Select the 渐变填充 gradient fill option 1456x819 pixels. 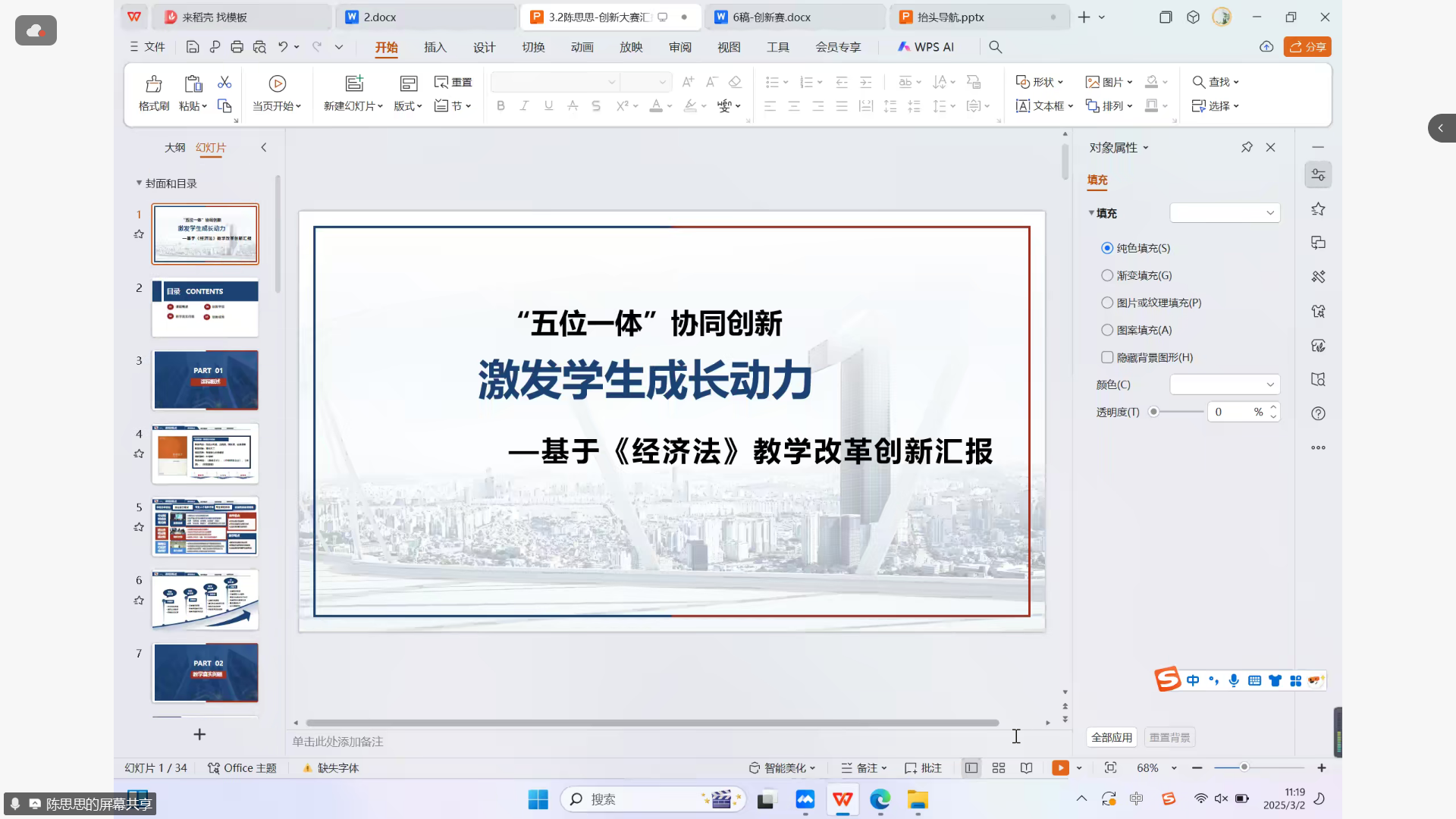(1107, 275)
